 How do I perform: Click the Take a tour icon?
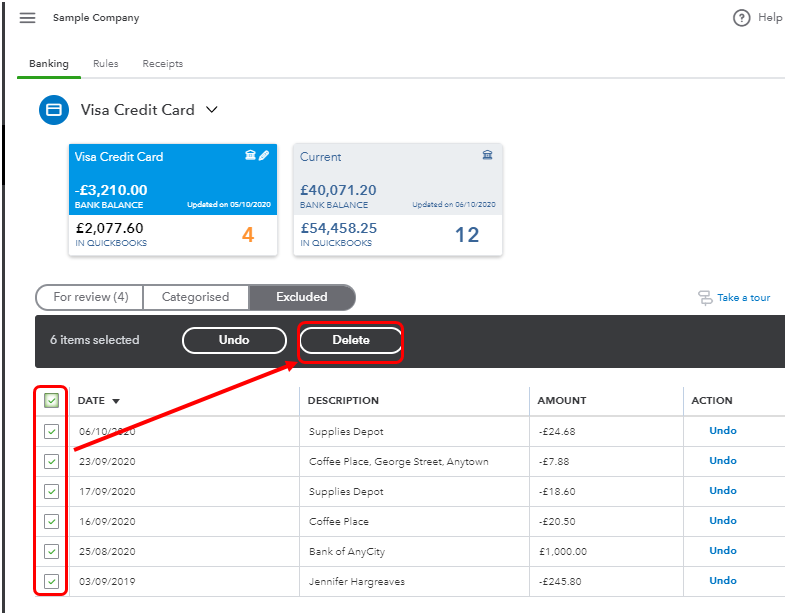[705, 298]
